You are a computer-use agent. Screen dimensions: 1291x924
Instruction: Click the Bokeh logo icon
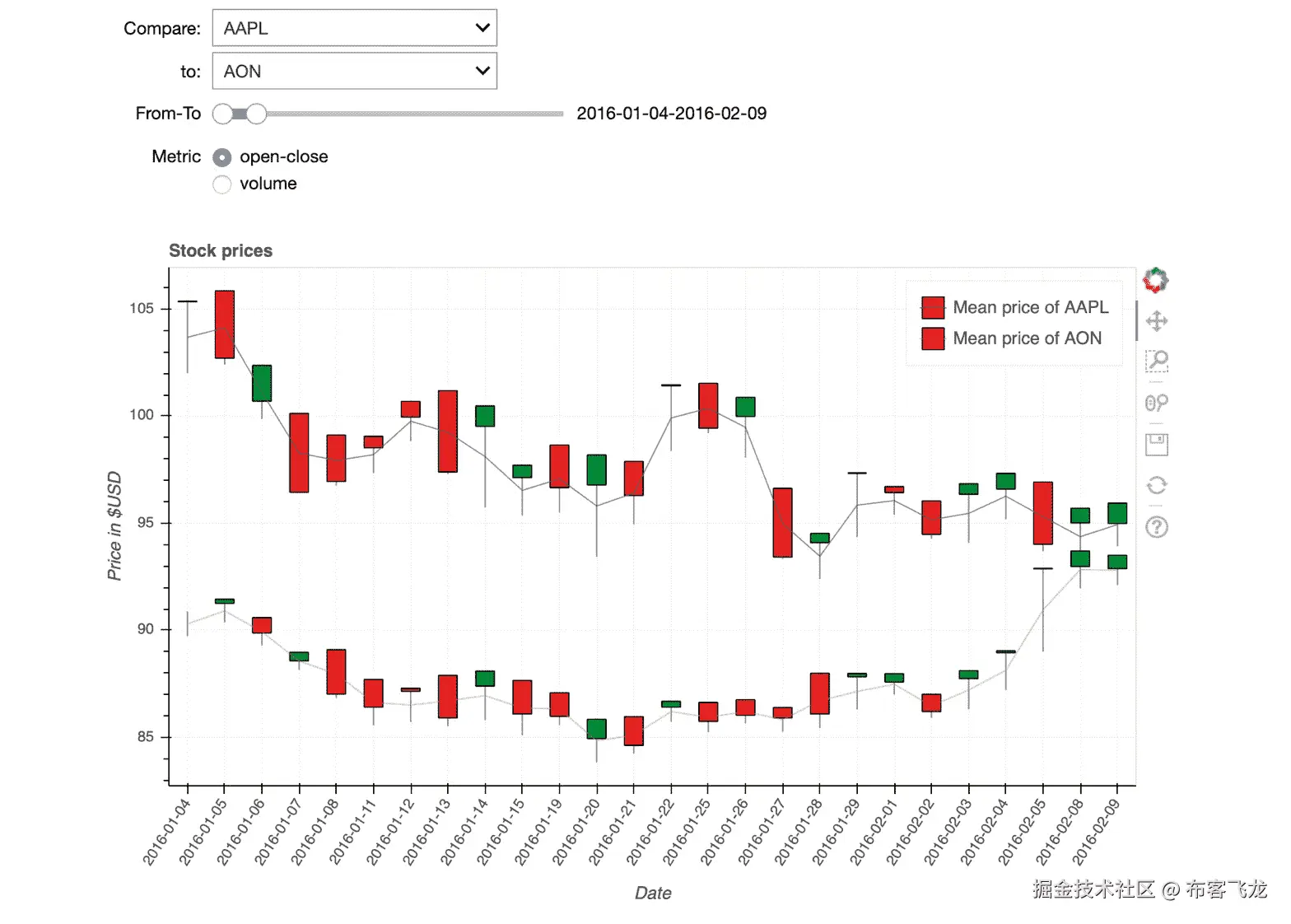click(1156, 279)
